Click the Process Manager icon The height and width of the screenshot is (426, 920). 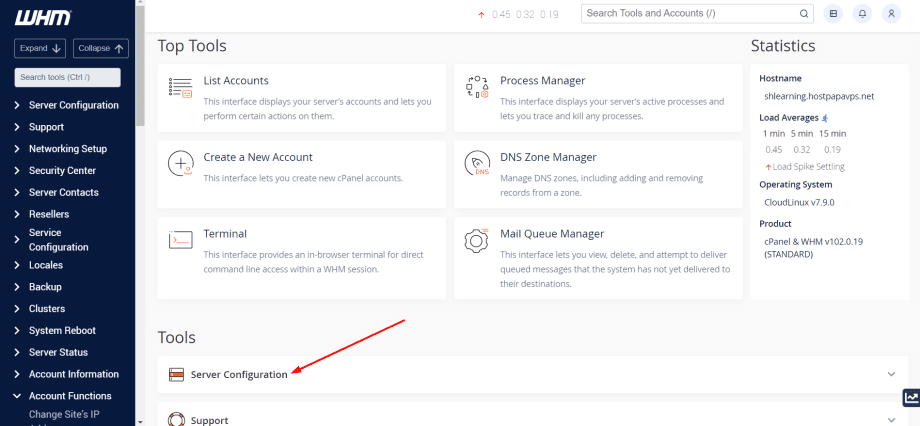[476, 88]
